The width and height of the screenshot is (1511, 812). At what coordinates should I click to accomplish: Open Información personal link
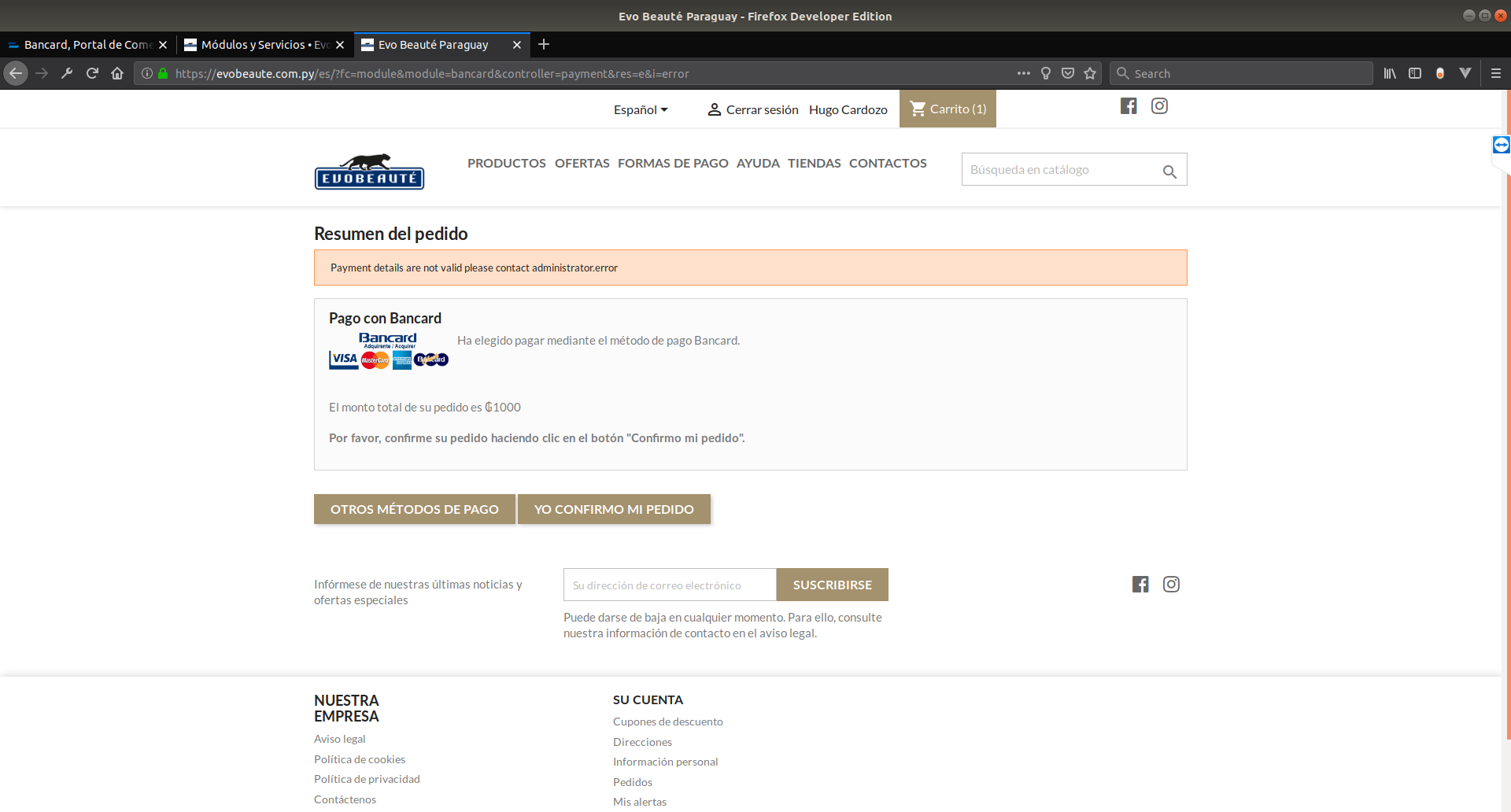pos(666,762)
